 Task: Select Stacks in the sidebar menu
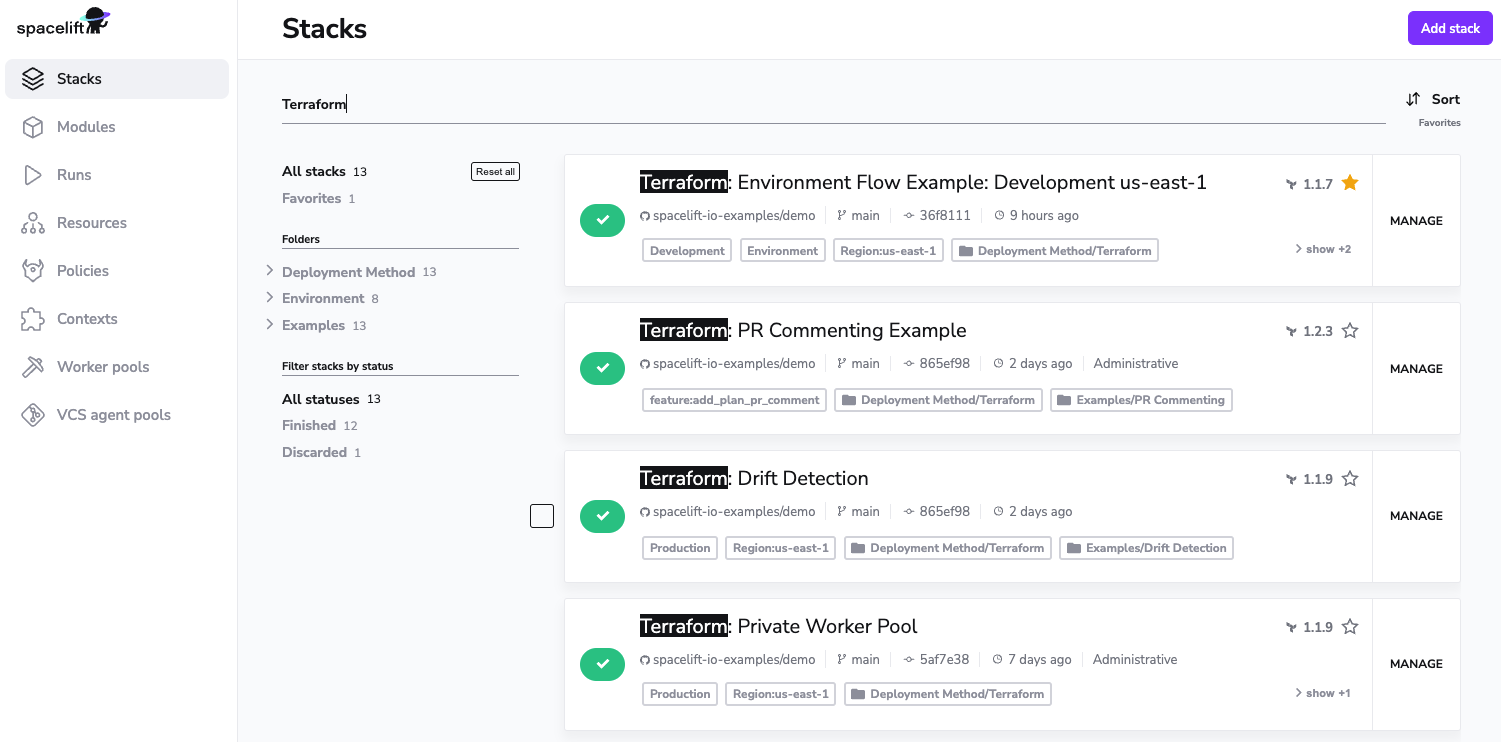point(117,79)
